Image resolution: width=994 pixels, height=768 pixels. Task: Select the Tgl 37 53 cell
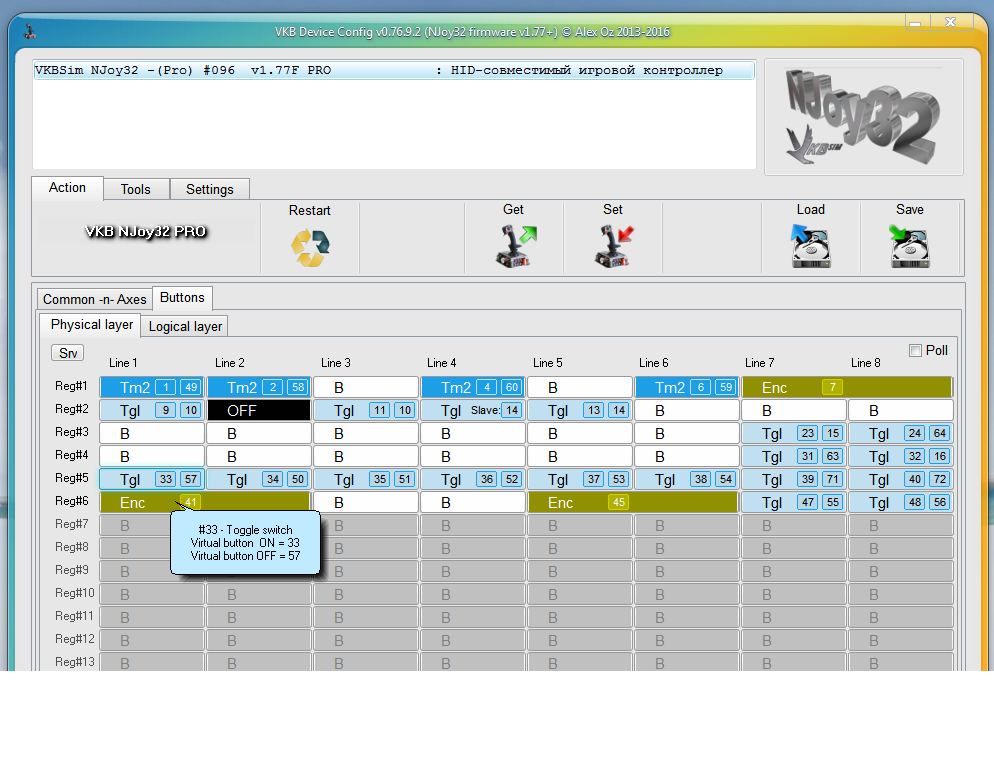[x=580, y=479]
